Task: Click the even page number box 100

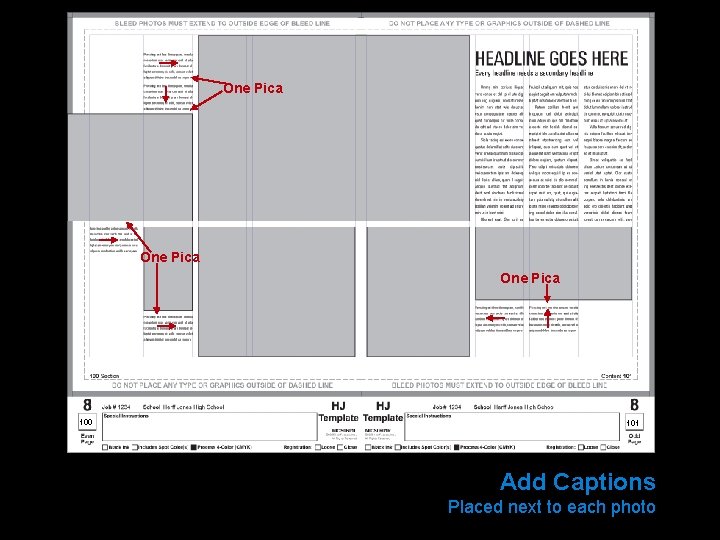Action: (86, 422)
